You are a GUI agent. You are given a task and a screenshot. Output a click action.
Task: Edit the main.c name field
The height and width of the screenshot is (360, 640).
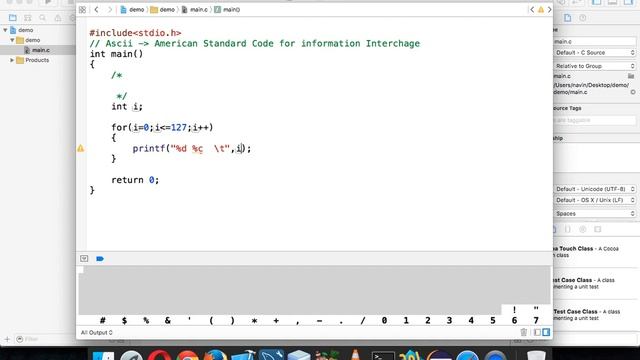pyautogui.click(x=594, y=41)
